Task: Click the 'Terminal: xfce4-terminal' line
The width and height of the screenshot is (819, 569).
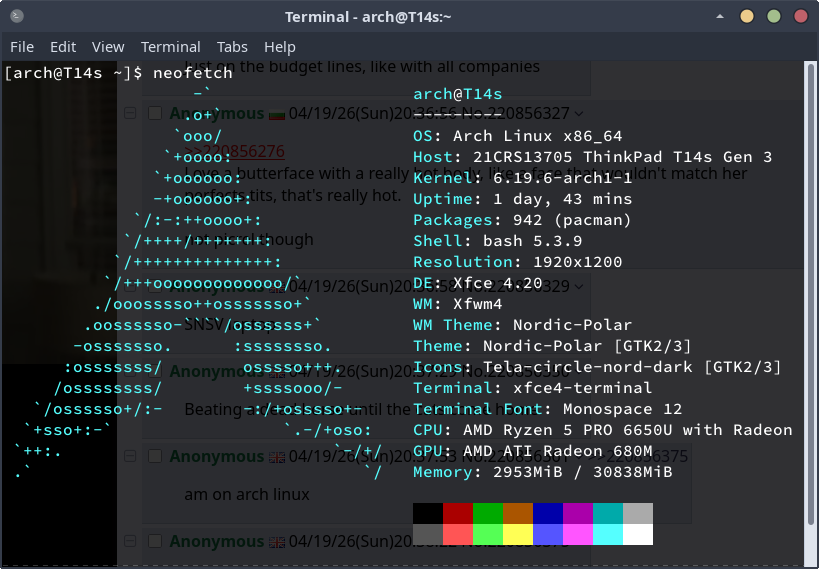Action: [x=532, y=388]
